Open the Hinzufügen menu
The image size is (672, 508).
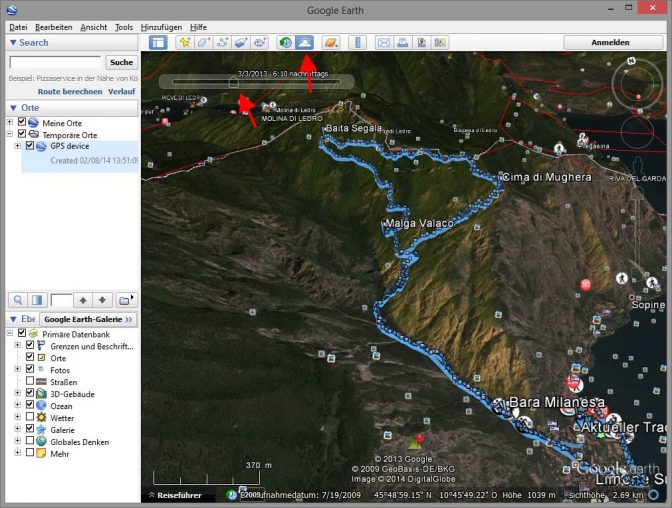click(x=161, y=27)
